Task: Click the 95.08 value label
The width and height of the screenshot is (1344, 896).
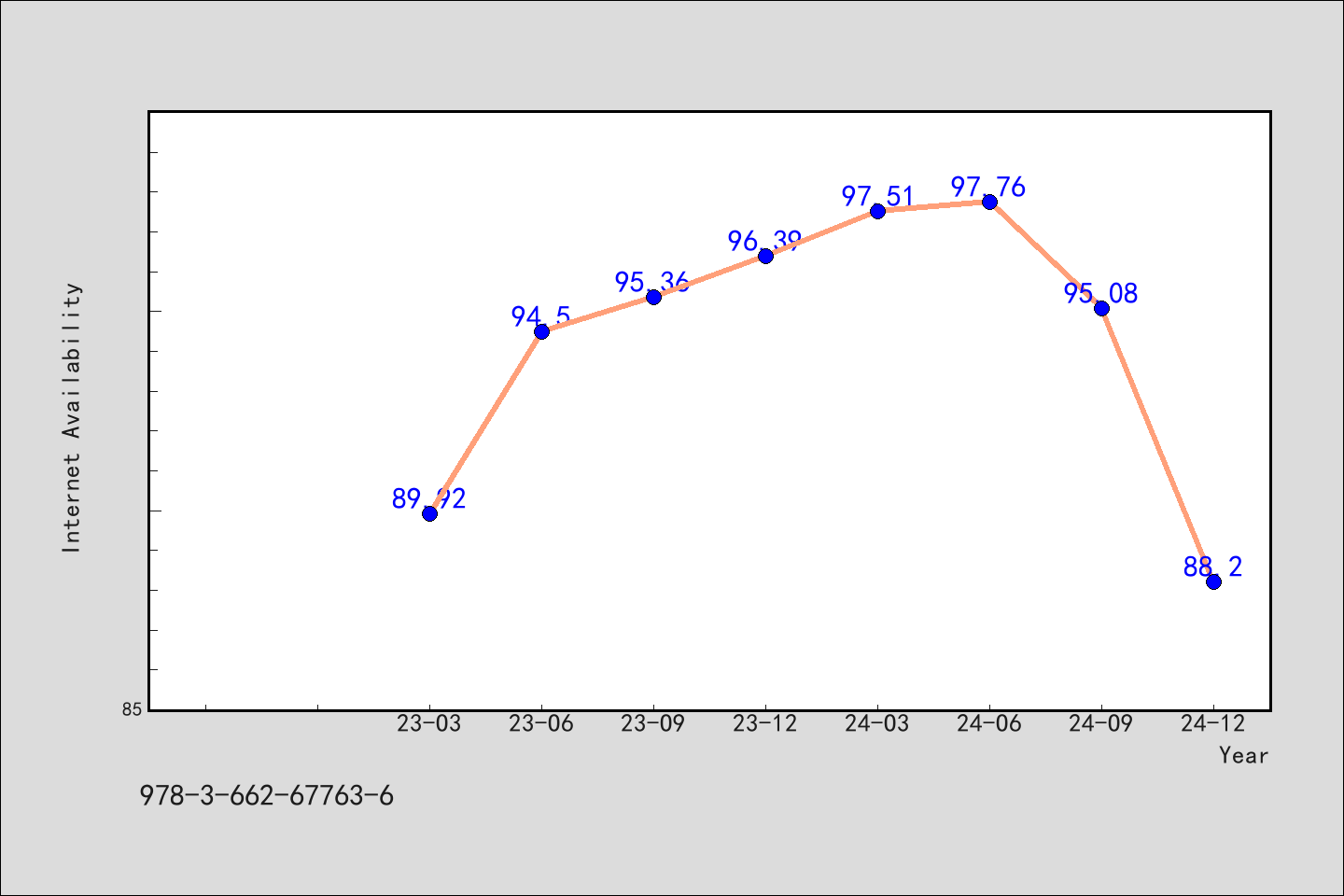Action: tap(1101, 294)
